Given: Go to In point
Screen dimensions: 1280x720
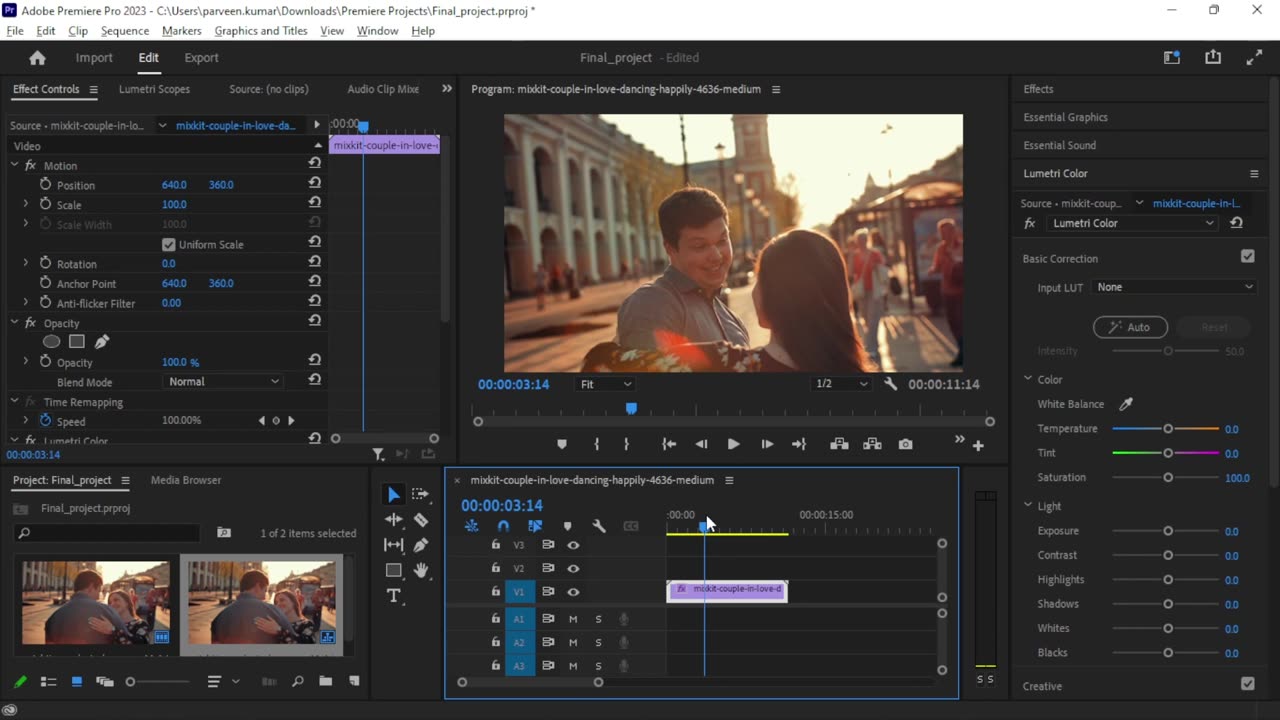Looking at the screenshot, I should point(669,444).
